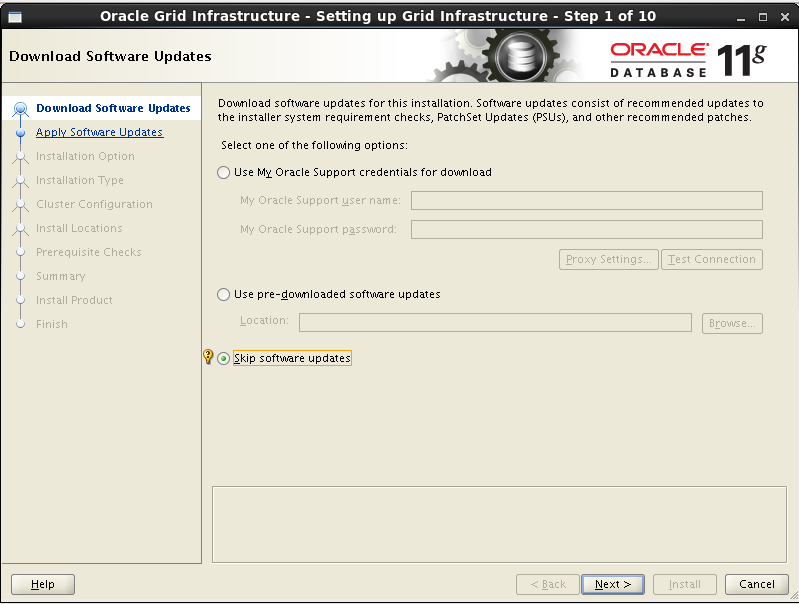Click the empty message area box
The width and height of the screenshot is (799, 604).
click(499, 524)
